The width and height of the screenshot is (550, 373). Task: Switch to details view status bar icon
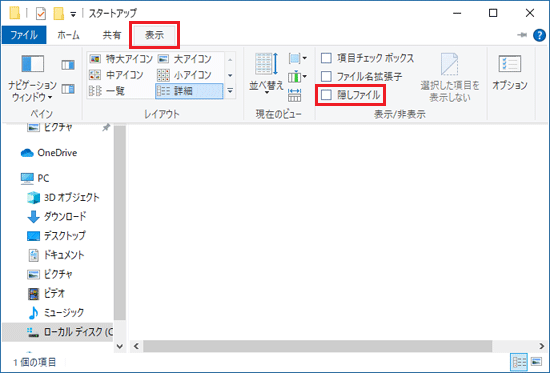click(519, 362)
